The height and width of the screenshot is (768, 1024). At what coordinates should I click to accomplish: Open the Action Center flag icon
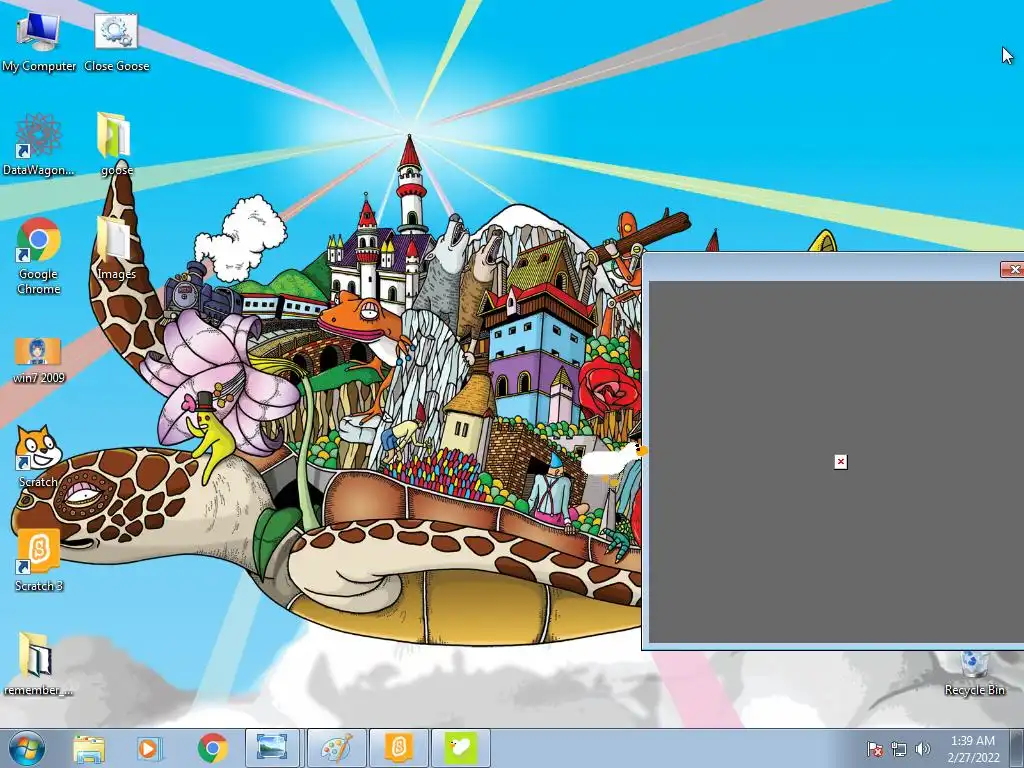point(874,749)
